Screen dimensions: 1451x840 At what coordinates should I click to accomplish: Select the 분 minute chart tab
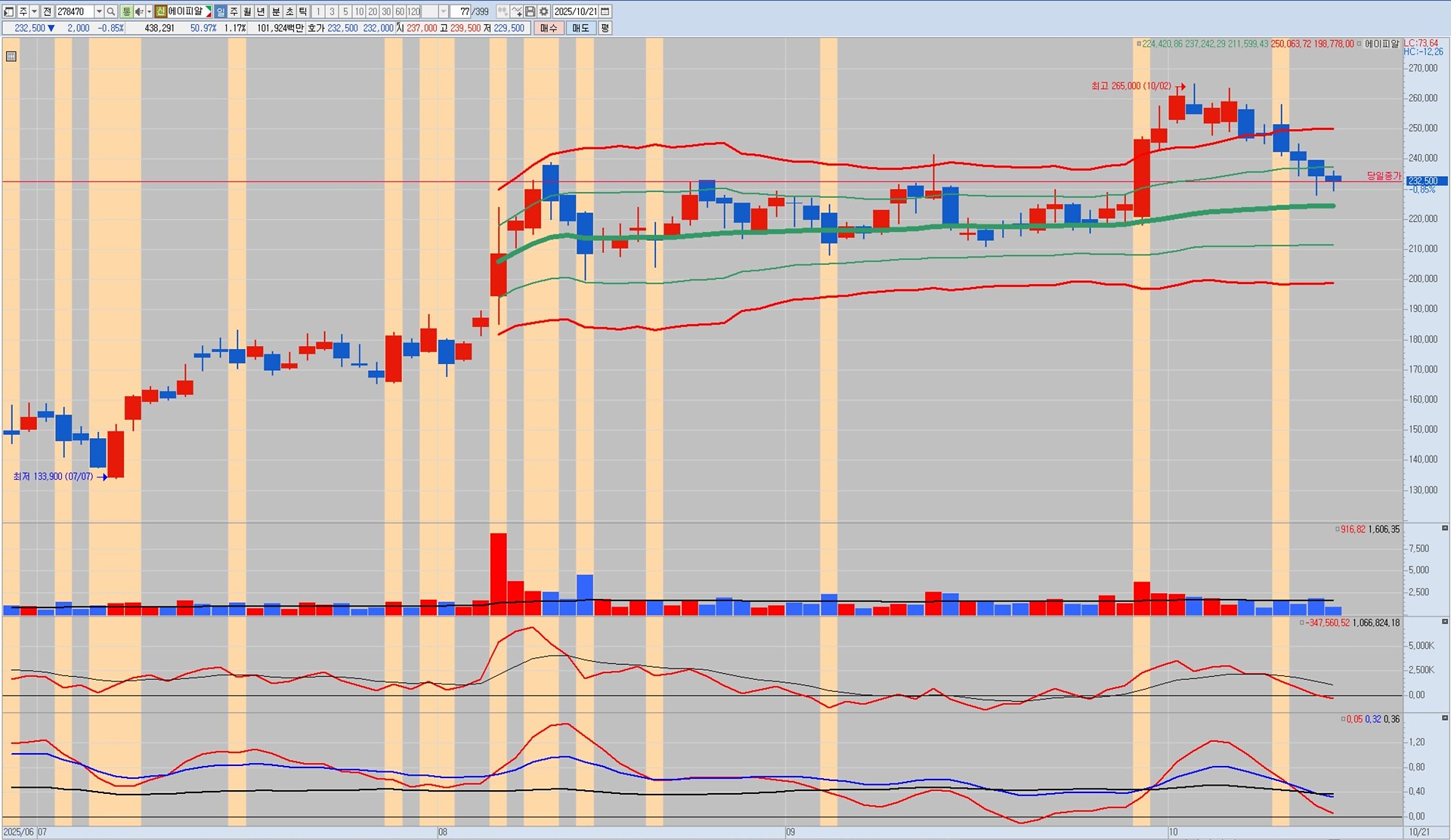click(x=276, y=12)
